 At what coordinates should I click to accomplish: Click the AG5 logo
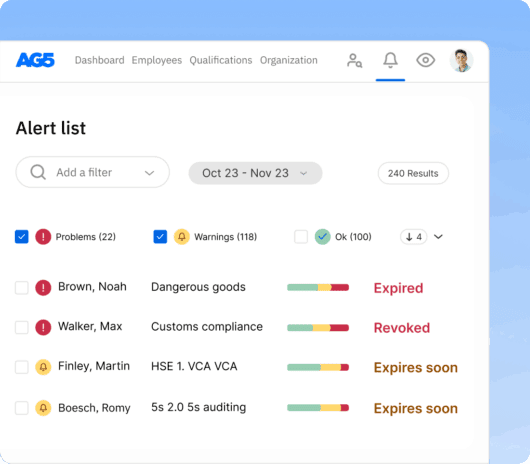35,60
